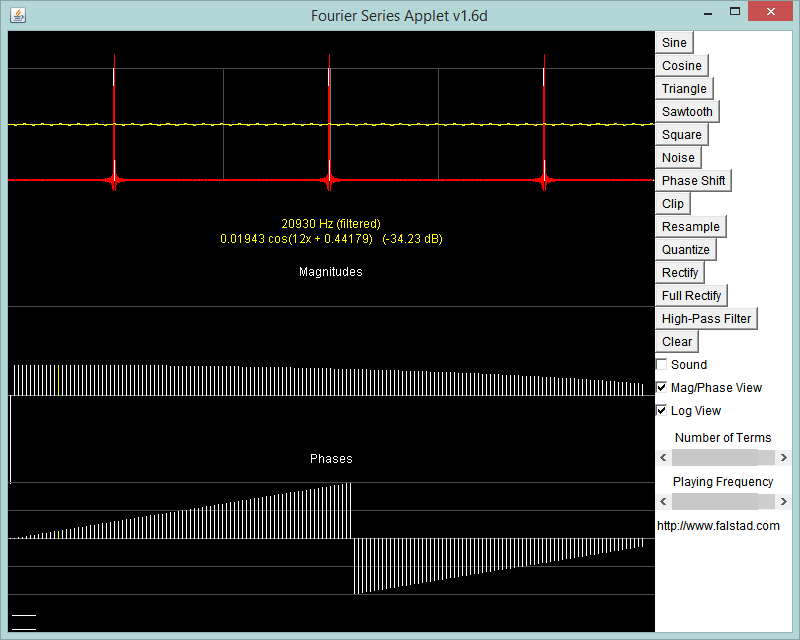
Task: Click the "Playing Frequency" label
Action: coord(723,481)
